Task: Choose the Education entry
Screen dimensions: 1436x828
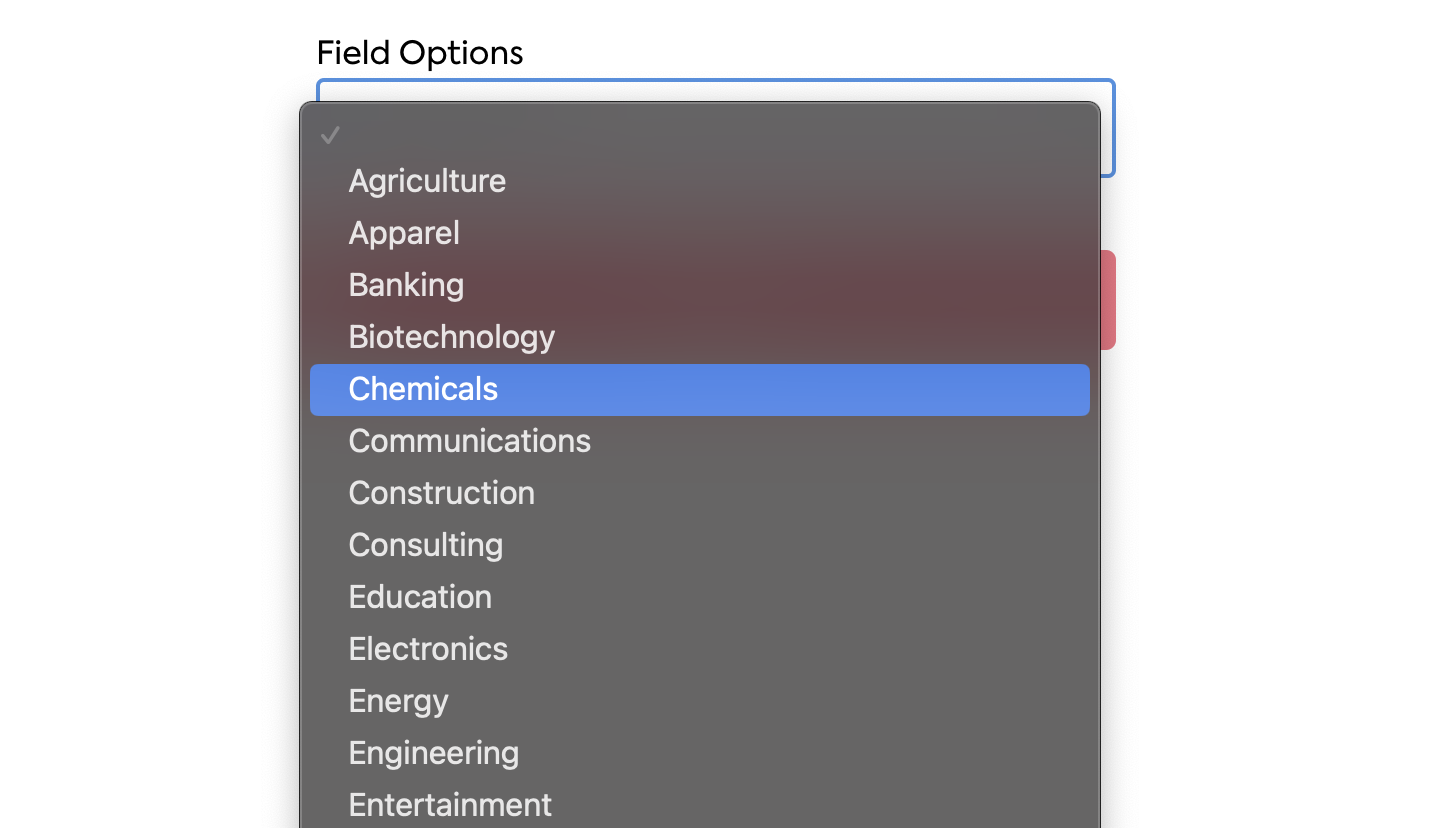Action: coord(420,597)
